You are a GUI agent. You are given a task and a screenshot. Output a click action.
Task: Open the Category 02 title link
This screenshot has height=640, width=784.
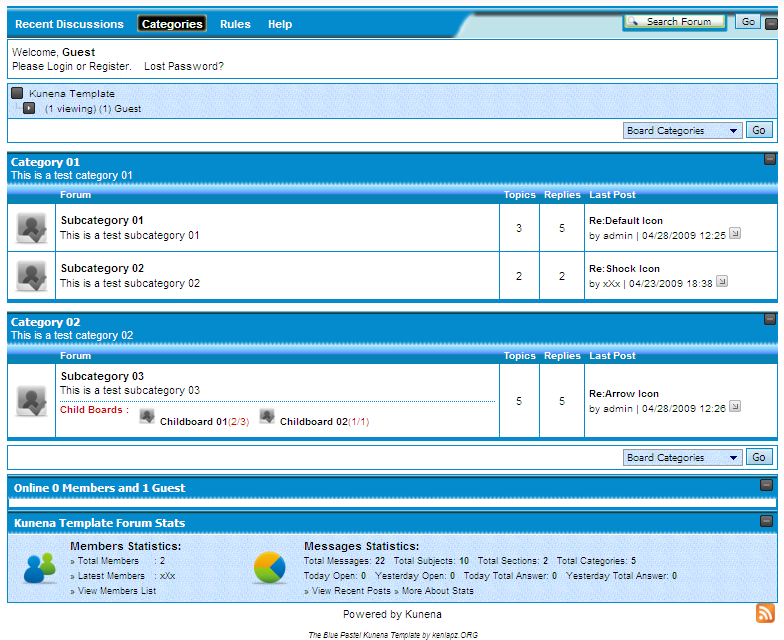pos(46,322)
